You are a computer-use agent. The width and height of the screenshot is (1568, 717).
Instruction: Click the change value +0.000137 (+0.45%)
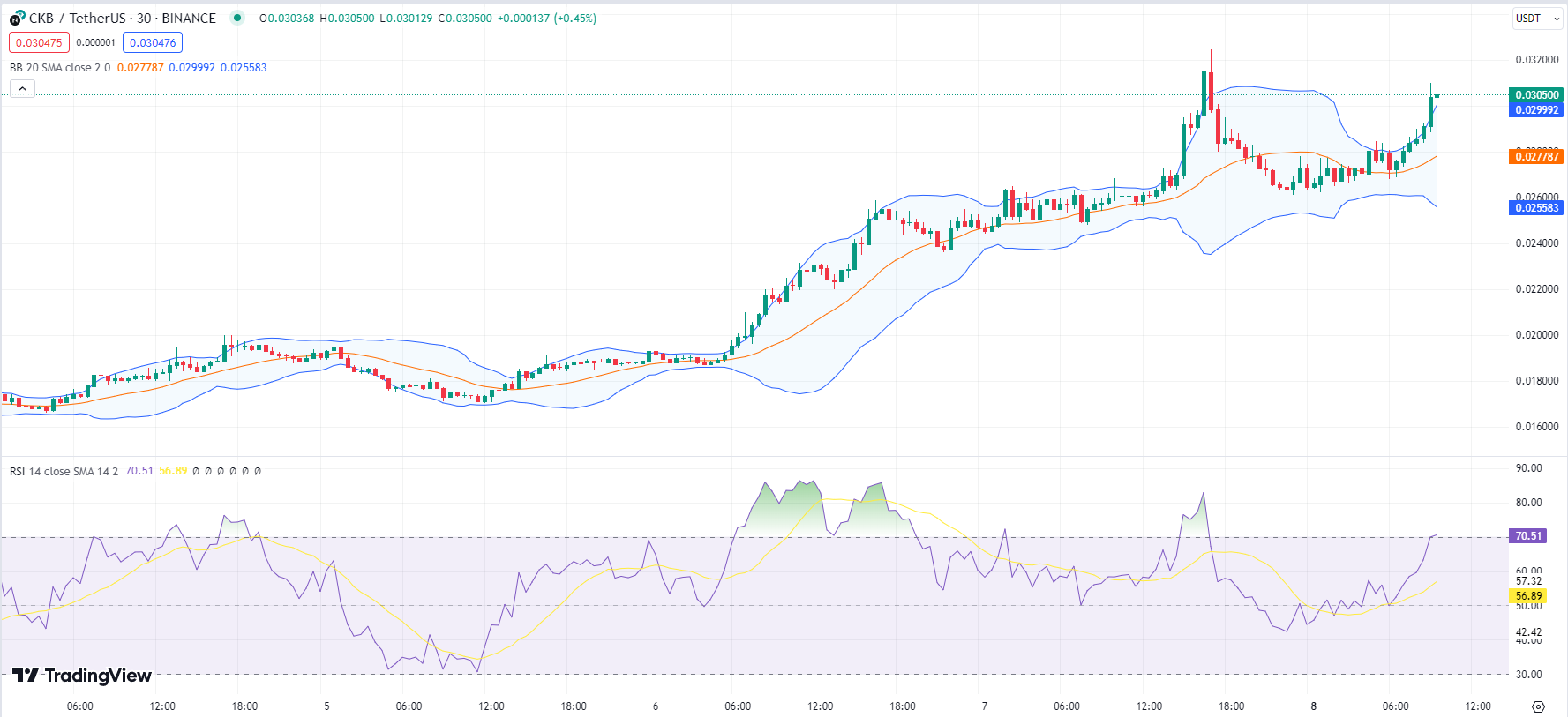pos(547,19)
